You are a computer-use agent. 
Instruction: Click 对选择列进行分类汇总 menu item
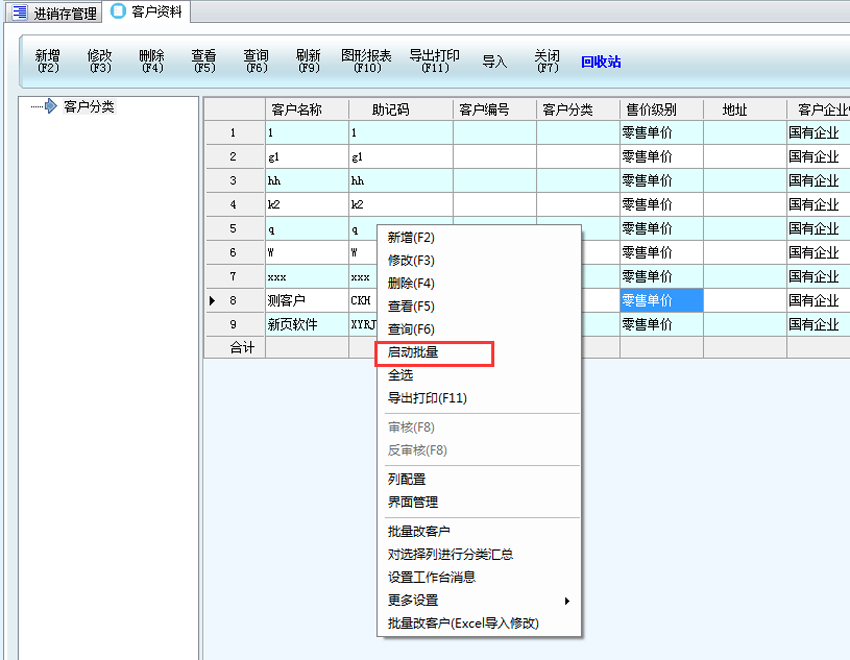450,554
